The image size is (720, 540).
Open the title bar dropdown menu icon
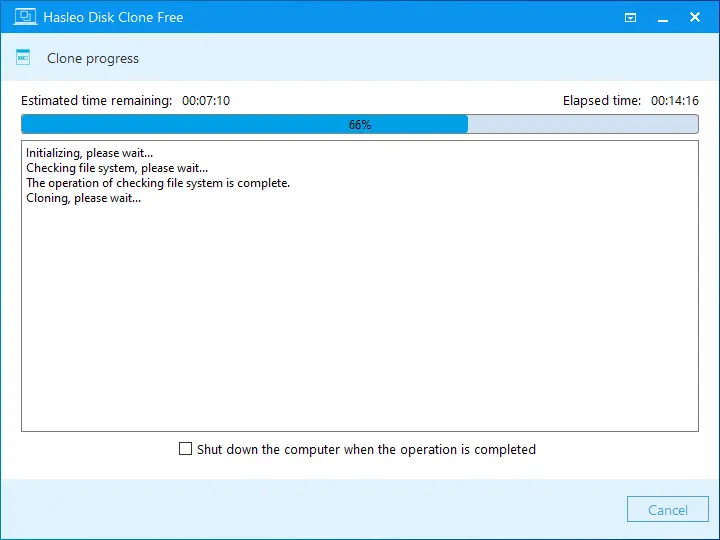pyautogui.click(x=630, y=17)
